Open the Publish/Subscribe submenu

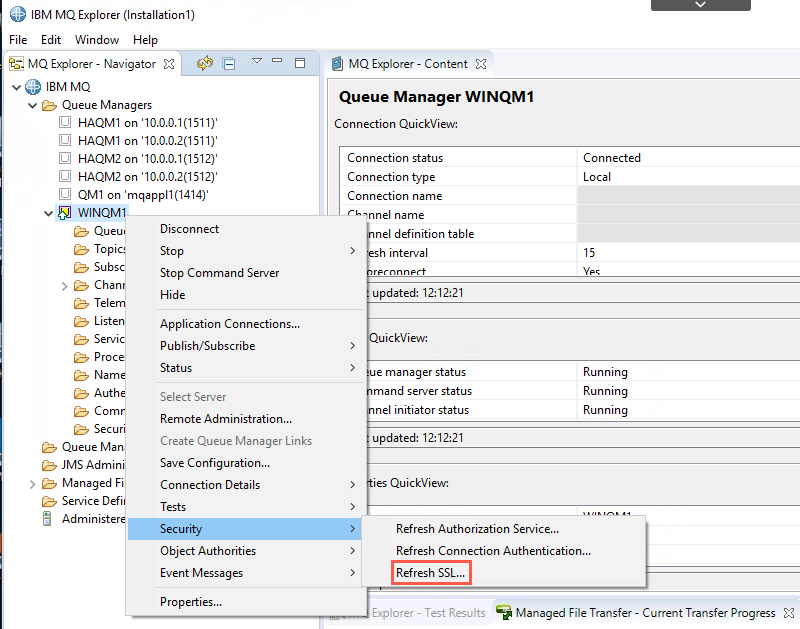(244, 345)
